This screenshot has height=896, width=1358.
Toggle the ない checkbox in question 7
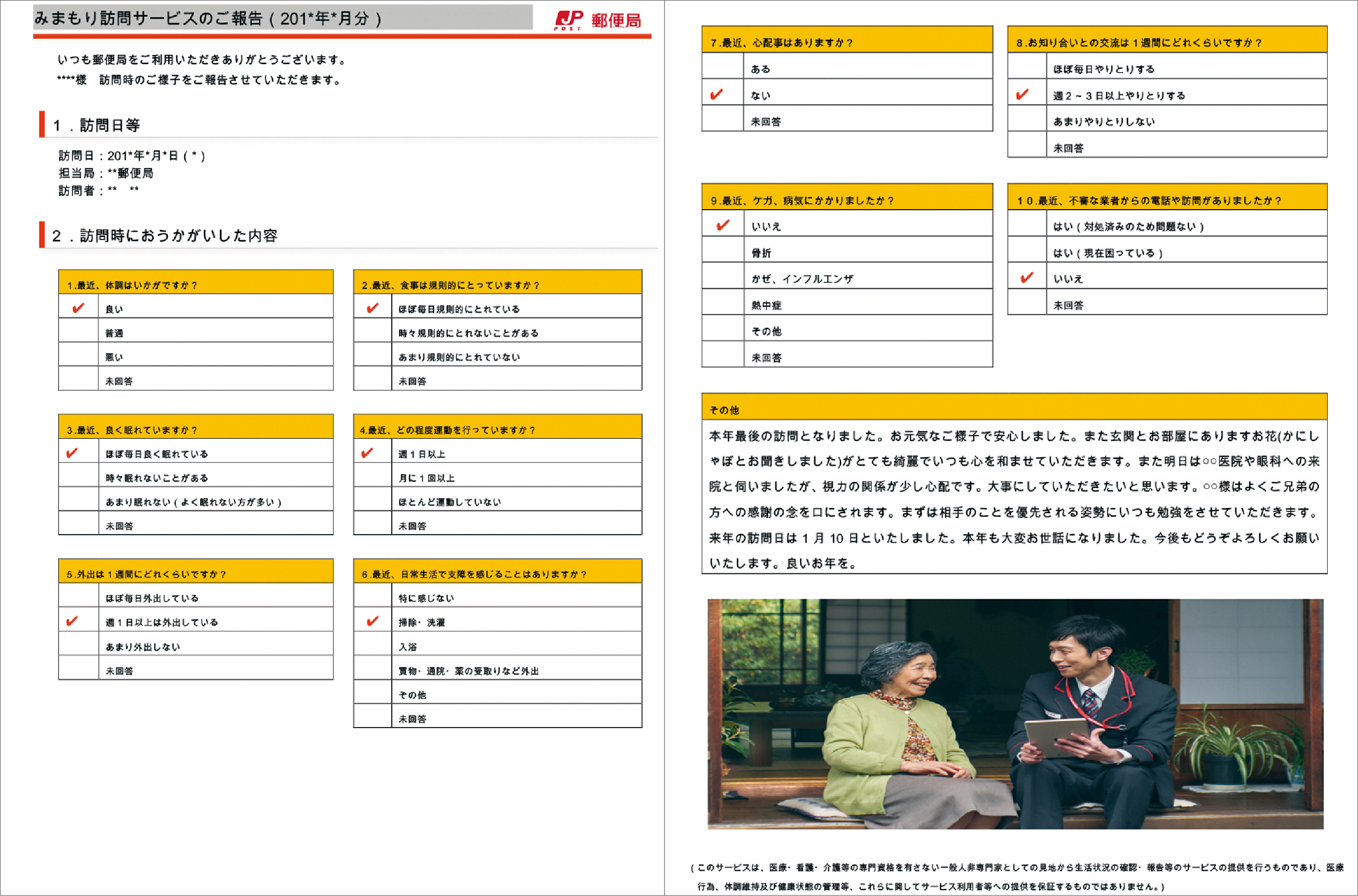pos(722,93)
